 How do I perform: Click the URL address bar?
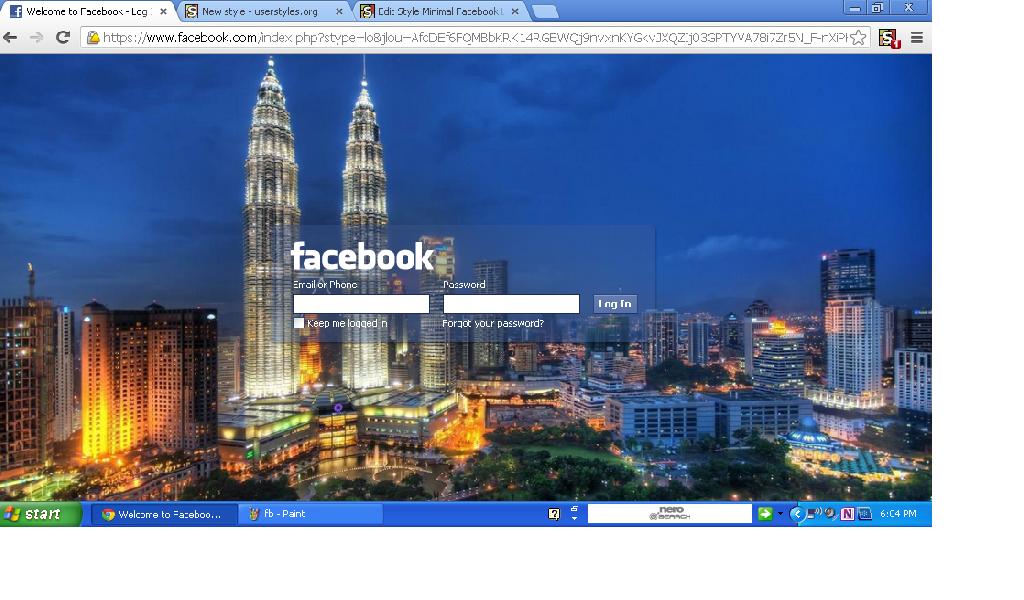pyautogui.click(x=475, y=38)
